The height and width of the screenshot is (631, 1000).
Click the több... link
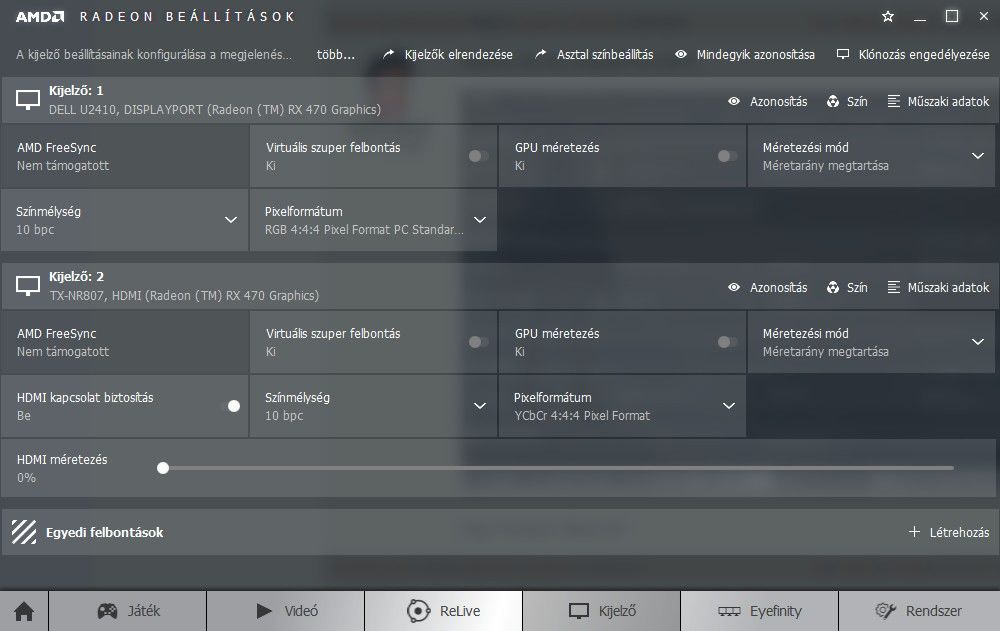335,55
